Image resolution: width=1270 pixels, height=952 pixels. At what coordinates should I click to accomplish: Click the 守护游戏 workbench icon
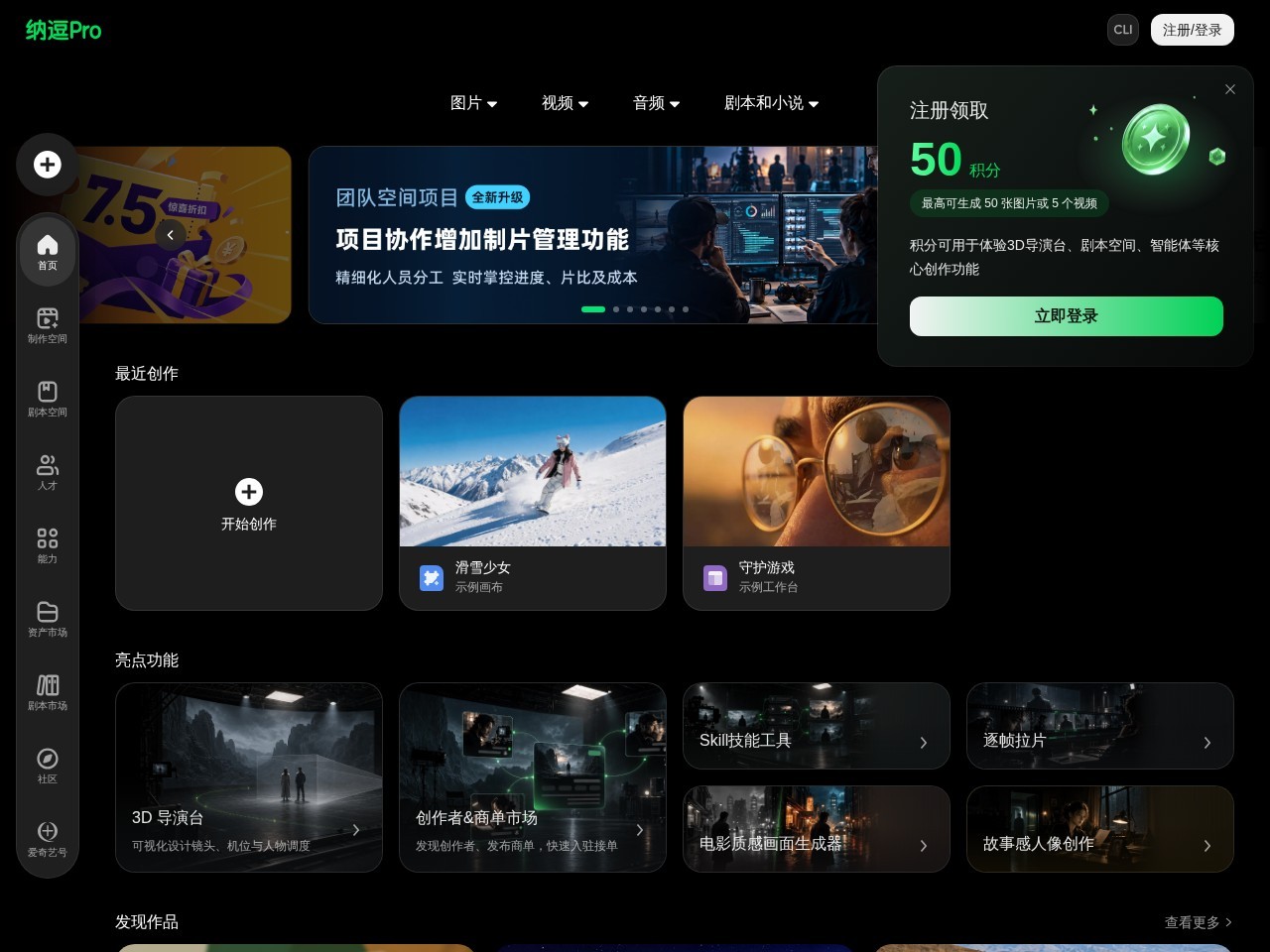[715, 578]
